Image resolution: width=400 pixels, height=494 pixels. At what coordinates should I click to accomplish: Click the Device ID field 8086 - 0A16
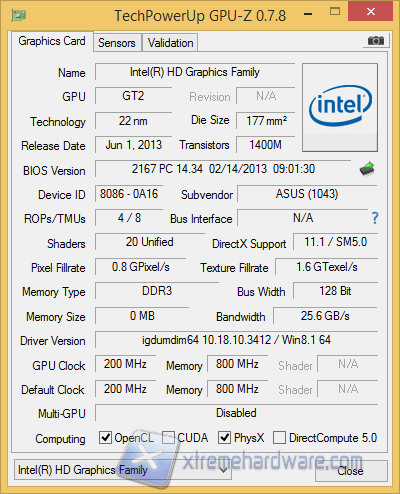point(129,194)
